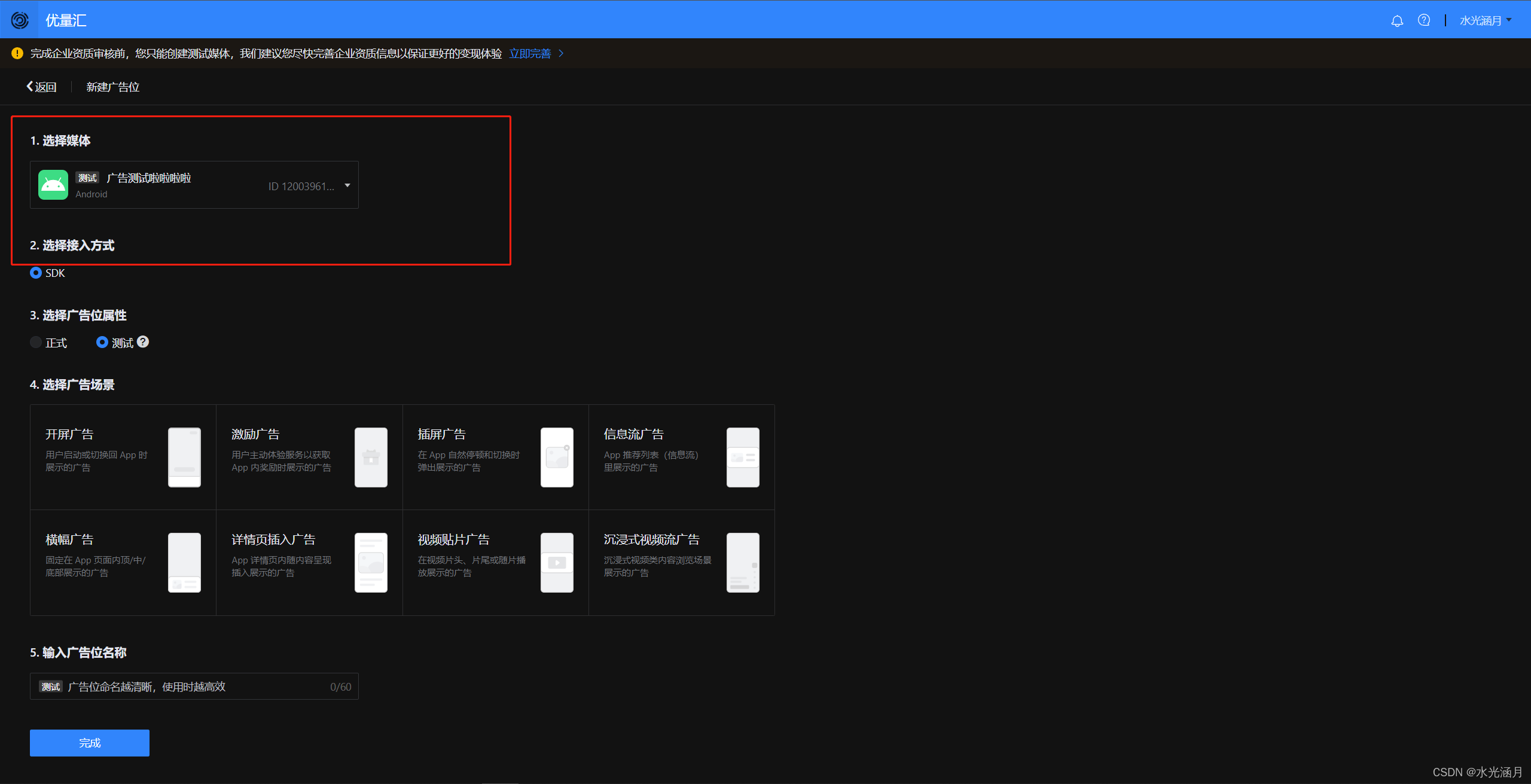Select the 激励广告 gift preview icon
1531x784 pixels.
[371, 457]
